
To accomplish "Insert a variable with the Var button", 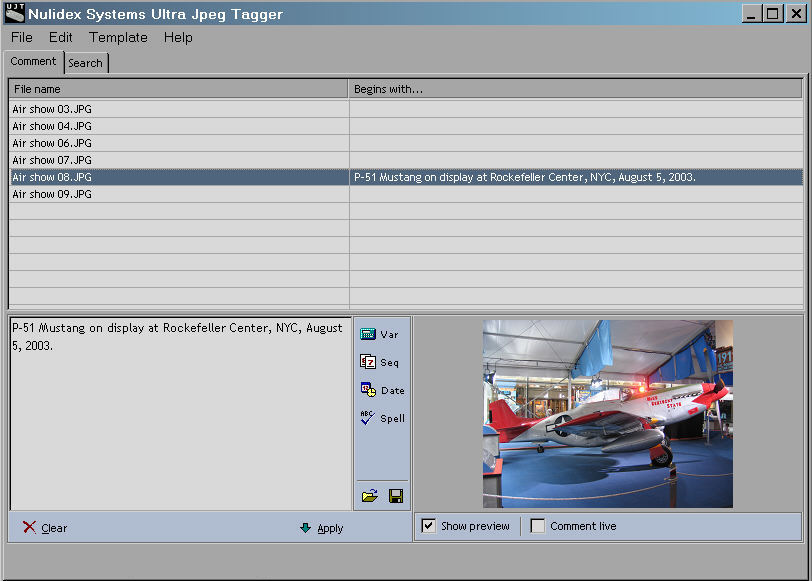I will click(380, 335).
